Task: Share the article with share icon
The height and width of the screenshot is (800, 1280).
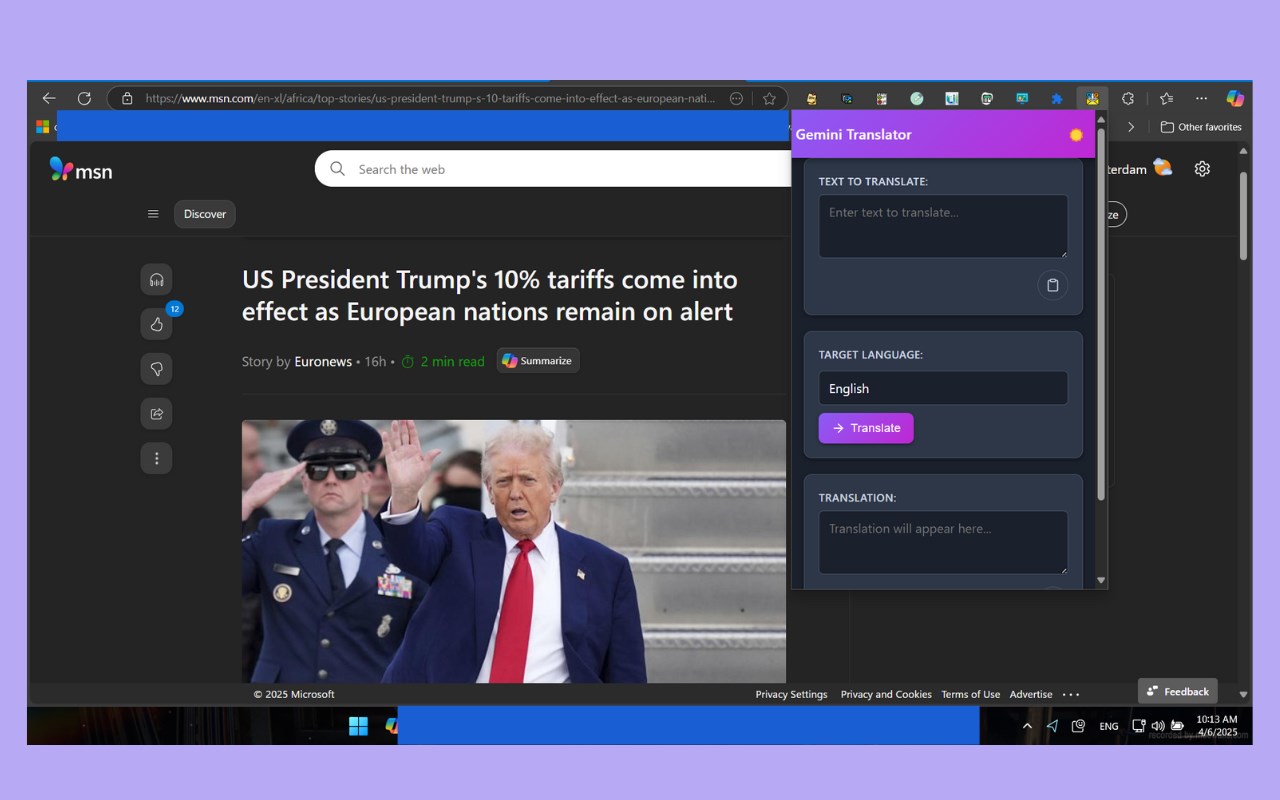Action: (156, 413)
